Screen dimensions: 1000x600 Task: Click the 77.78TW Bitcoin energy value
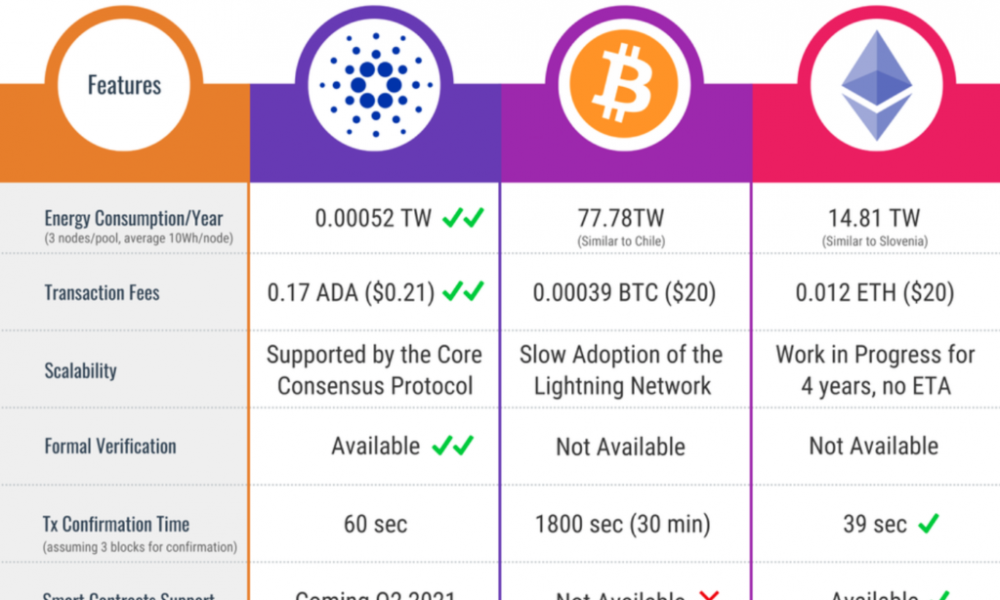tap(621, 218)
